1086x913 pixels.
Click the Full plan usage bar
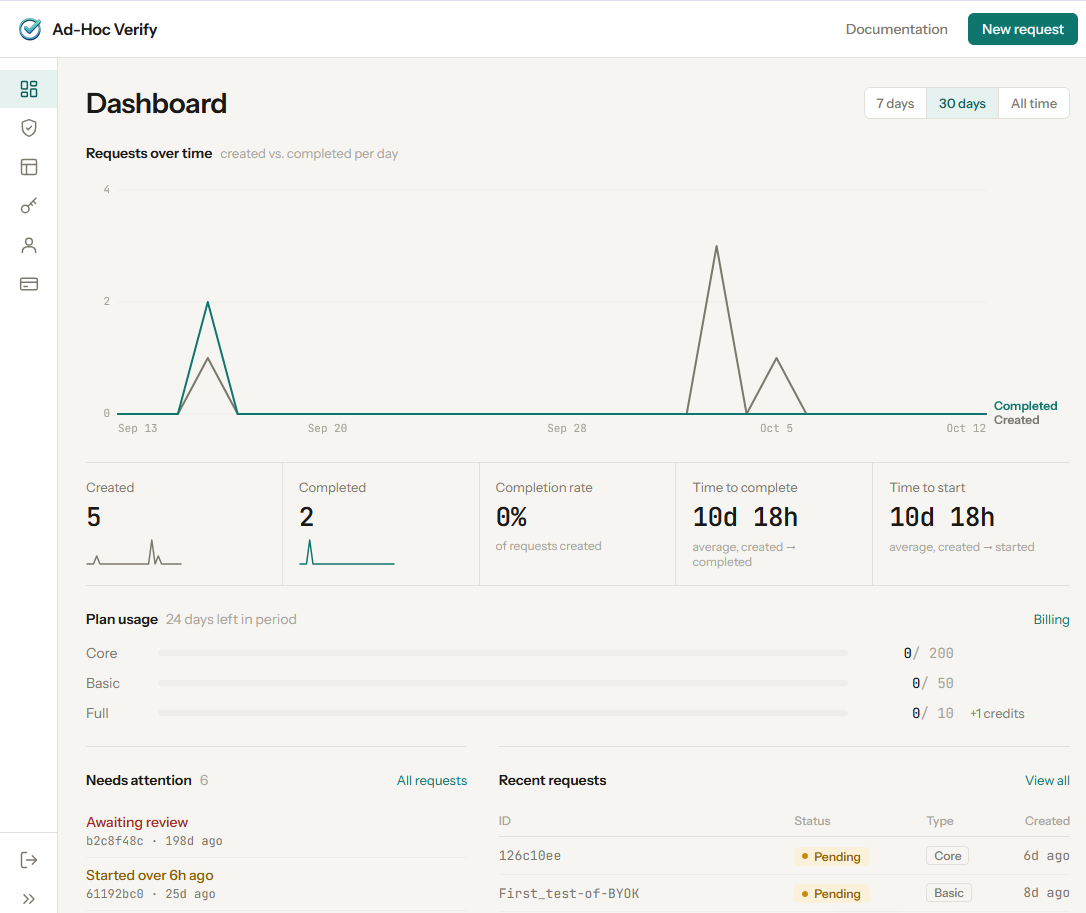[x=503, y=713]
